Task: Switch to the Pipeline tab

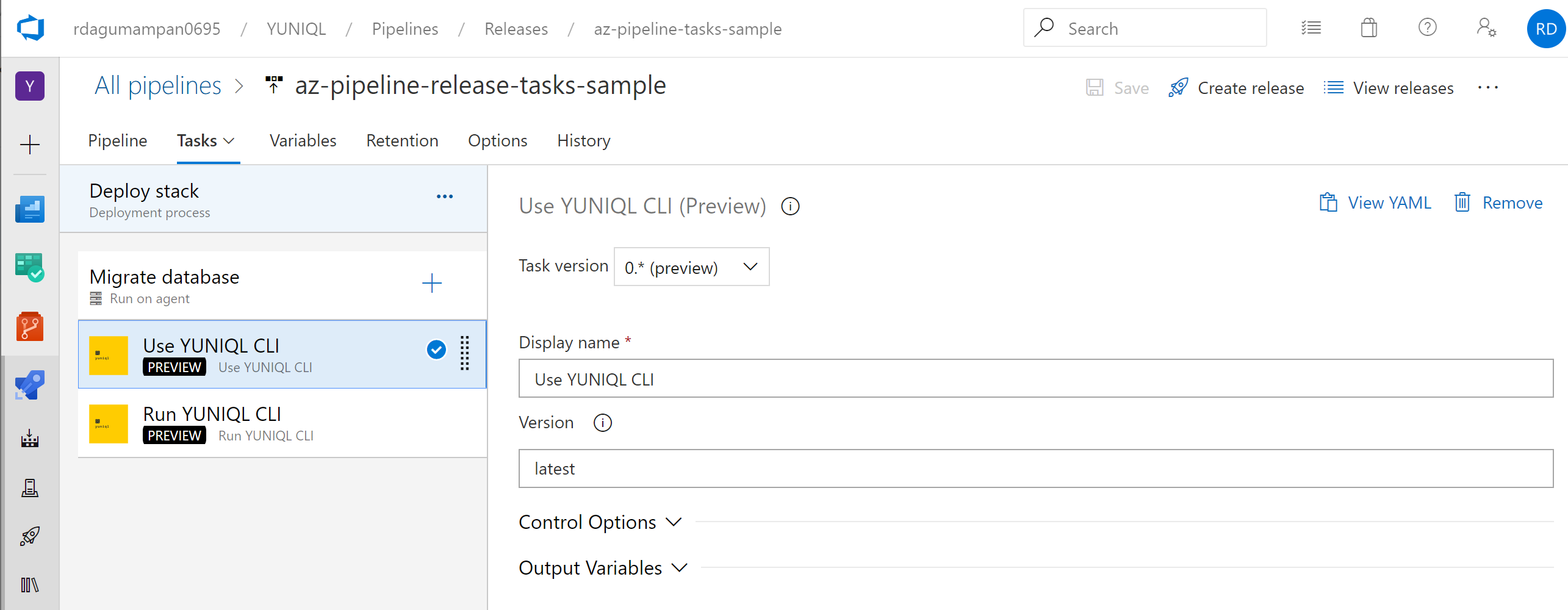Action: pos(118,141)
